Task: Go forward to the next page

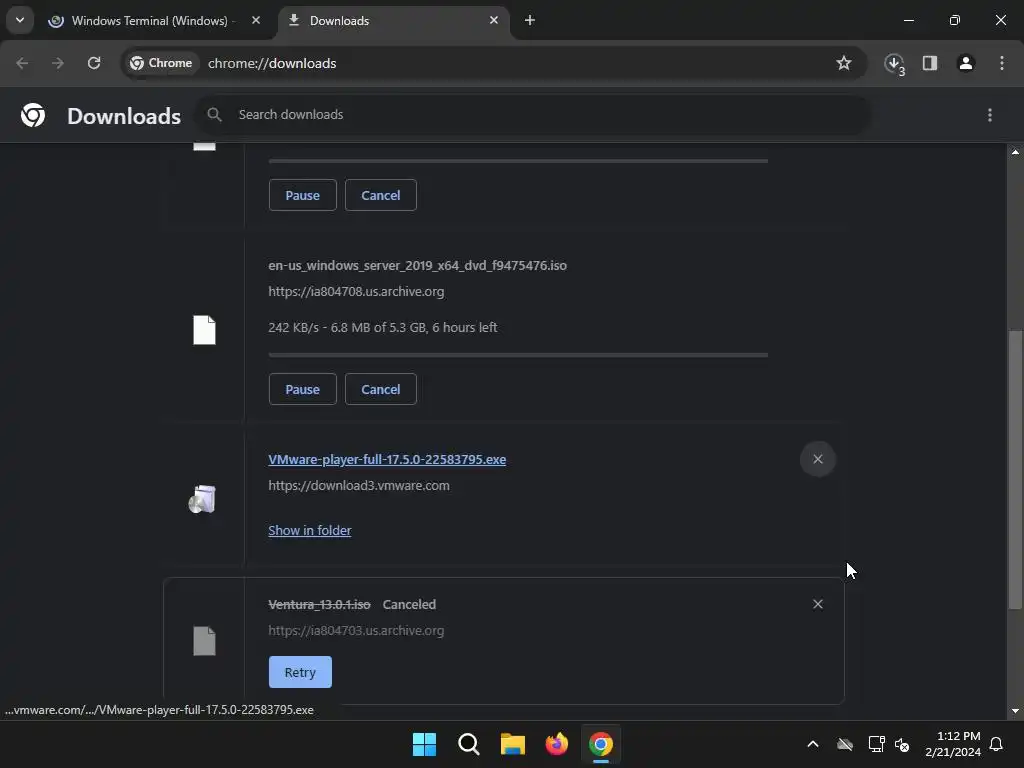Action: click(58, 63)
